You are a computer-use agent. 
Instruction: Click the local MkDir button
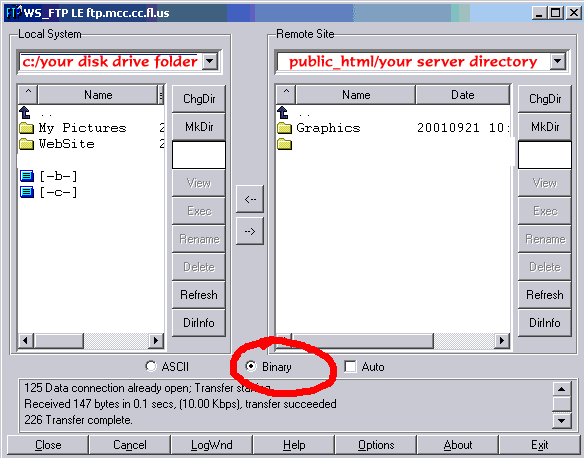199,127
